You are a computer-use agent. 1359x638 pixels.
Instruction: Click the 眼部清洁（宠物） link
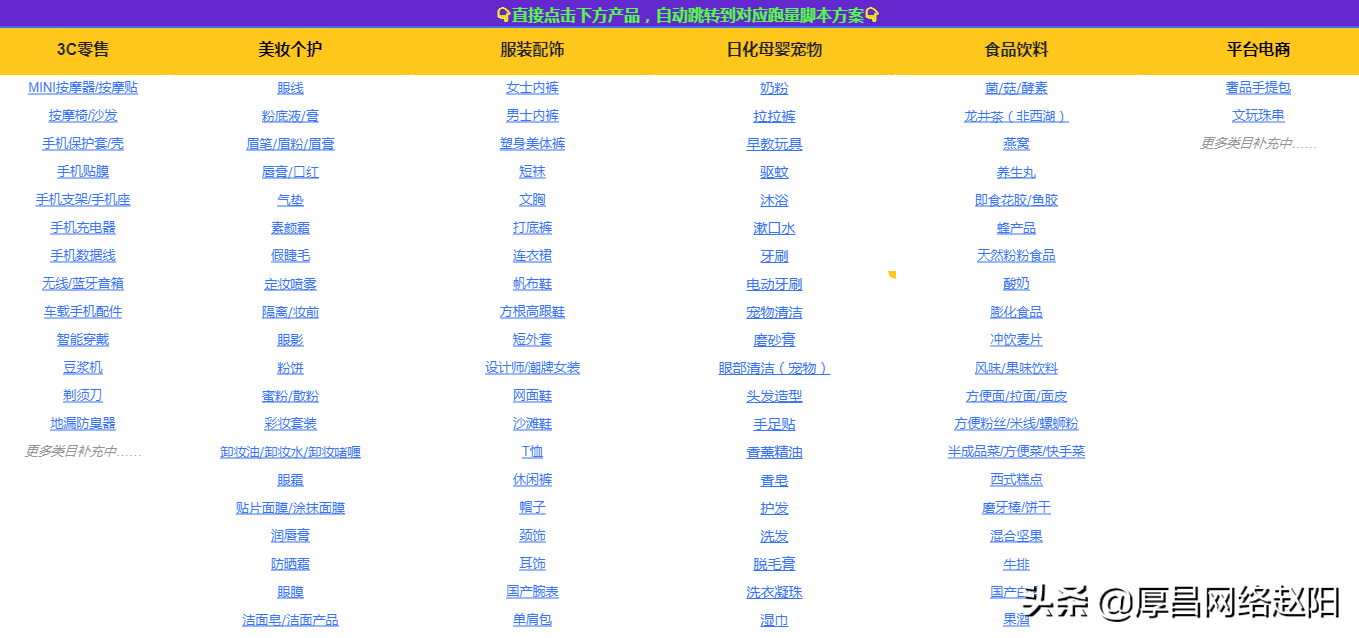[x=774, y=368]
